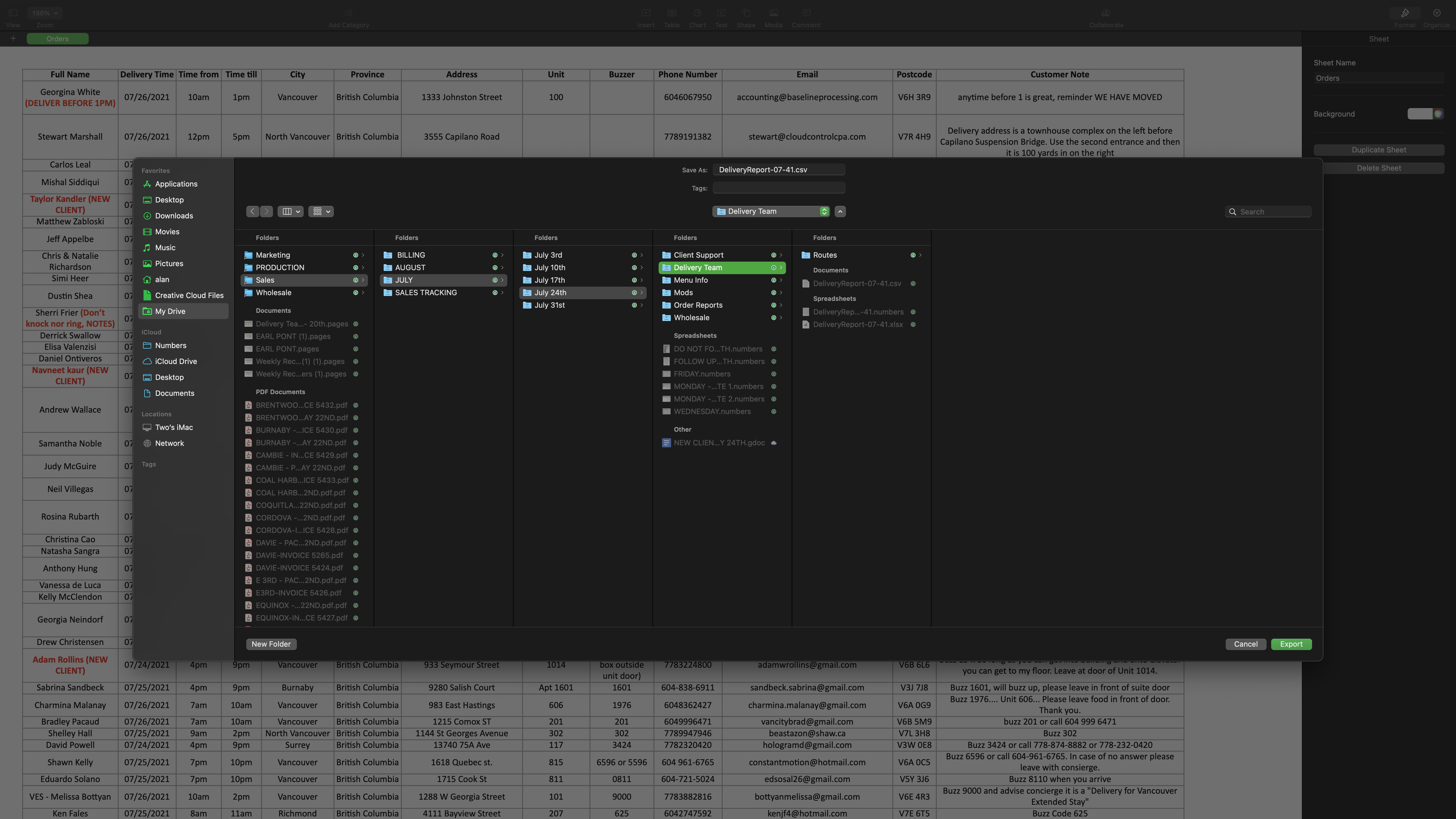Click the New Folder button

[x=271, y=644]
